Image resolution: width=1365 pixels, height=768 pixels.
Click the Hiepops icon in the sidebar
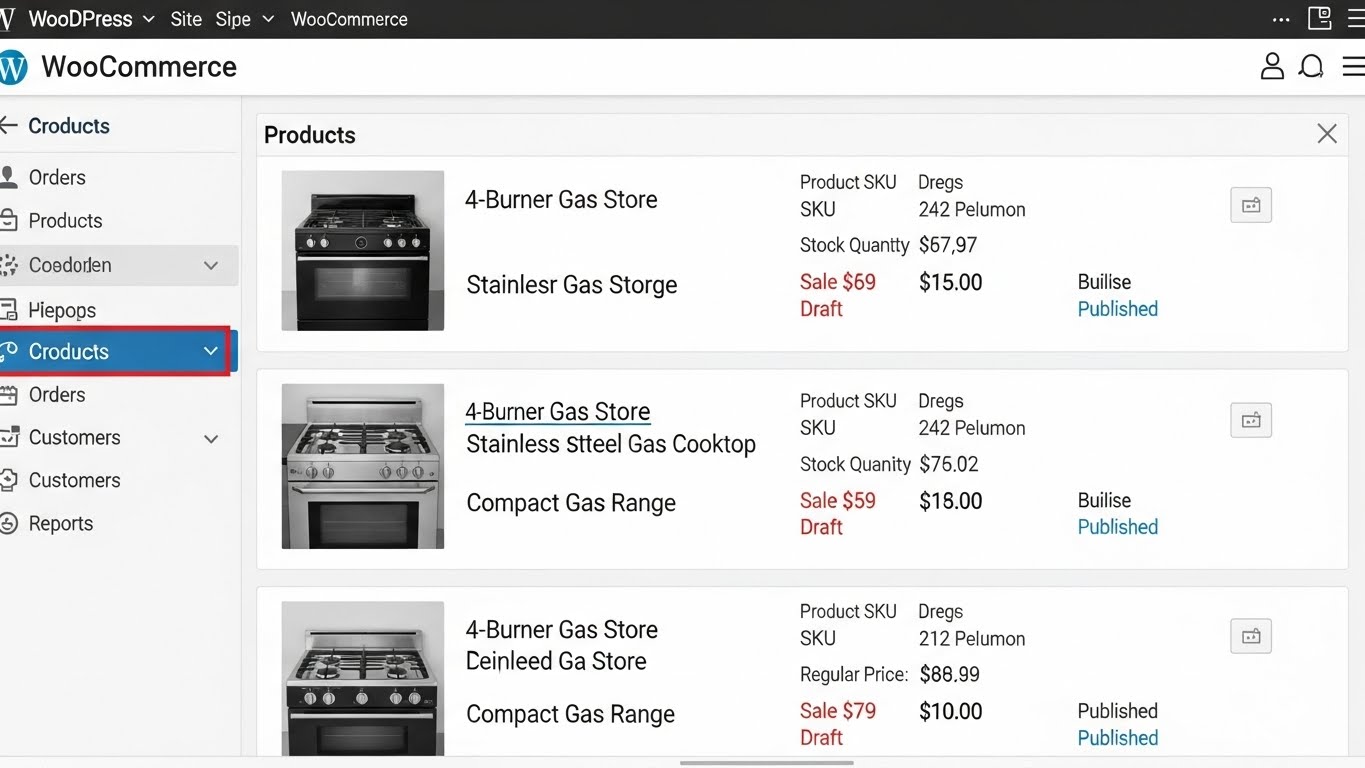pyautogui.click(x=11, y=309)
